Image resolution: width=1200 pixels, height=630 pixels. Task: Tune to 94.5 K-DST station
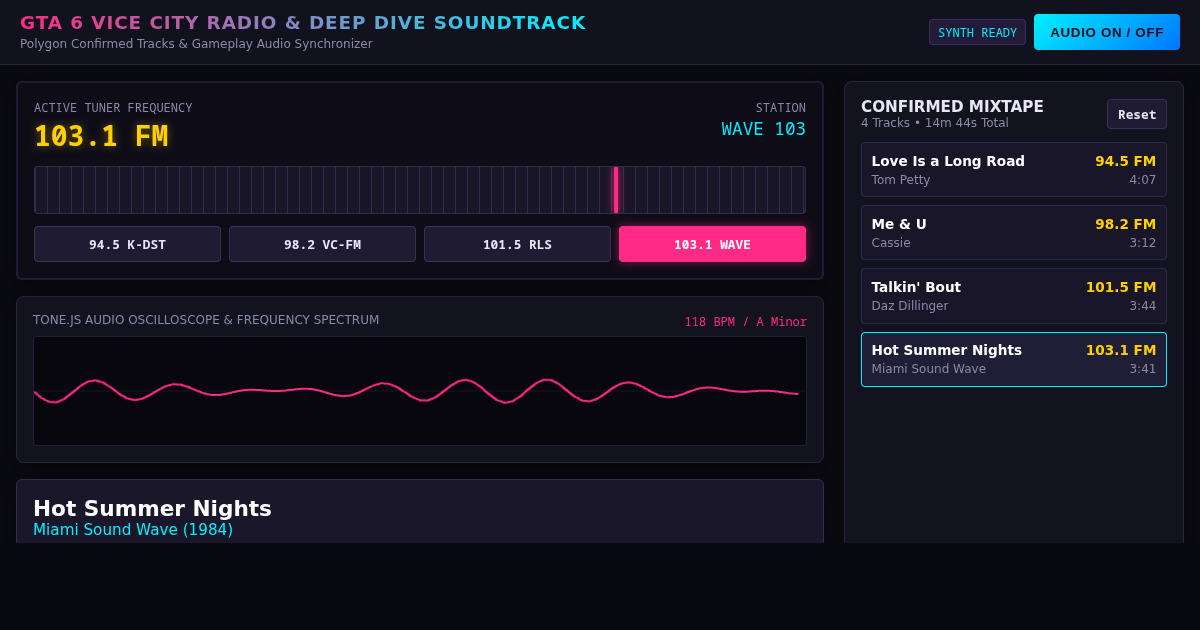point(127,244)
